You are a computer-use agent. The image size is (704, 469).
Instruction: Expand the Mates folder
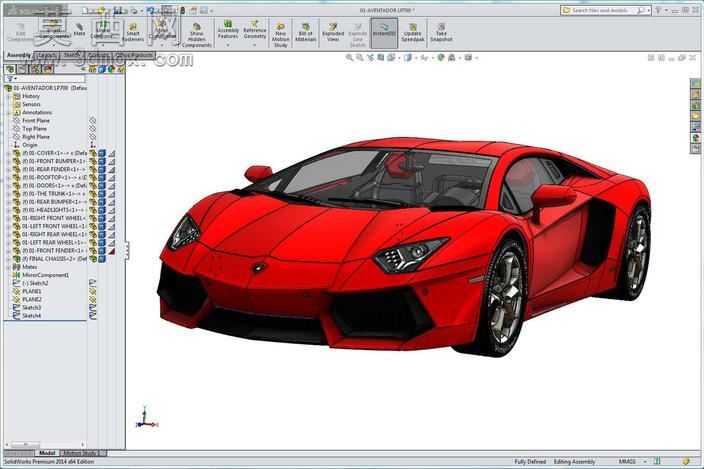point(8,267)
